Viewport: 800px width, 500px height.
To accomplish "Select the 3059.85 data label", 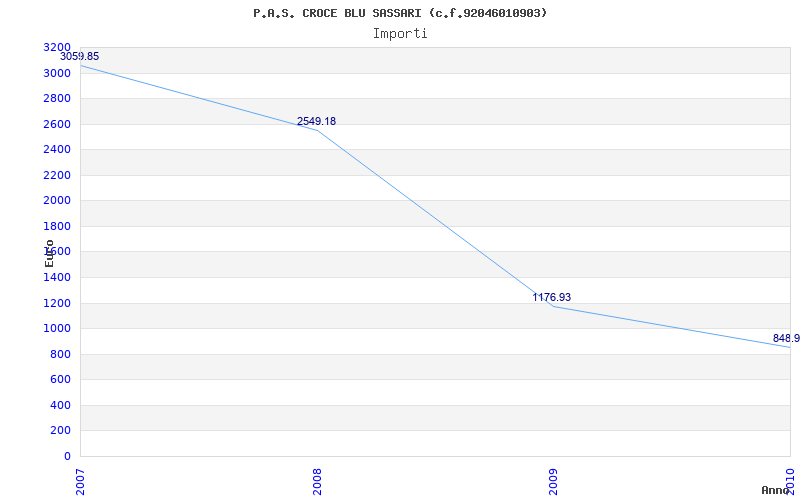I will pyautogui.click(x=80, y=57).
